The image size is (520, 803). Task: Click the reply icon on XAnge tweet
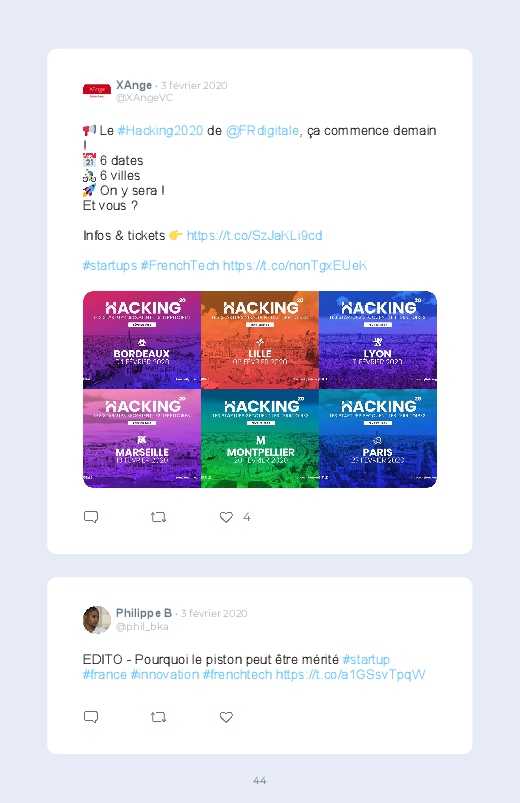point(91,517)
